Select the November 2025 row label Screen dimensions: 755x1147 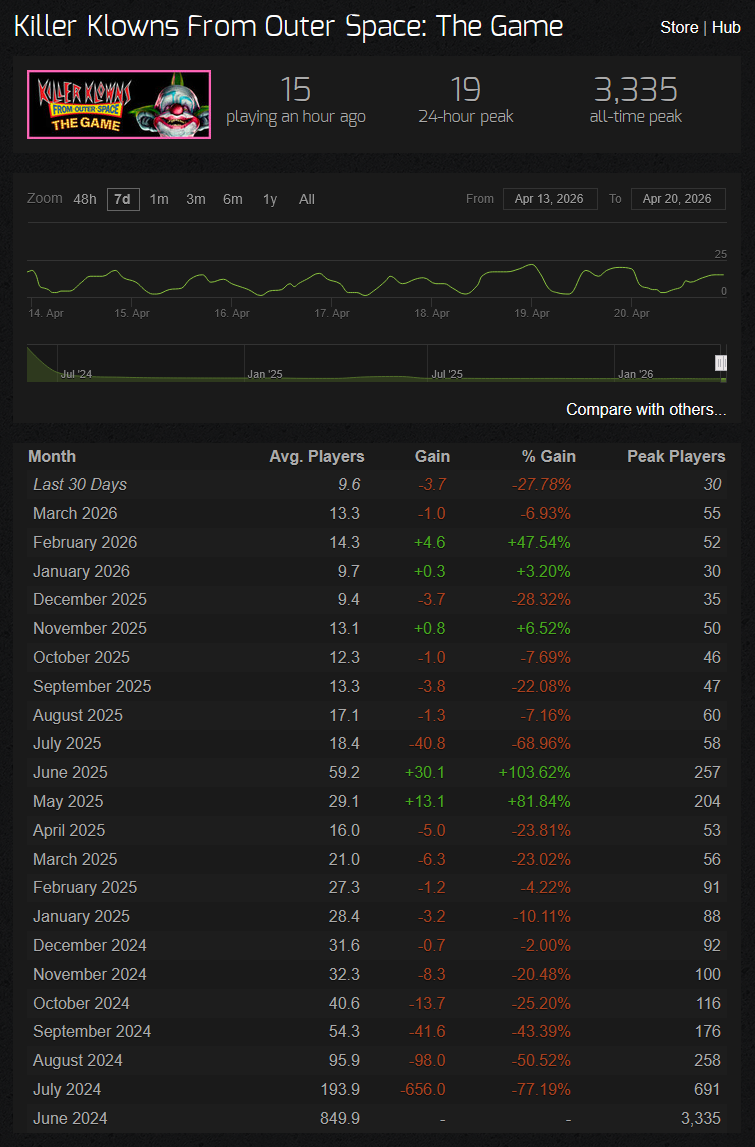click(90, 628)
